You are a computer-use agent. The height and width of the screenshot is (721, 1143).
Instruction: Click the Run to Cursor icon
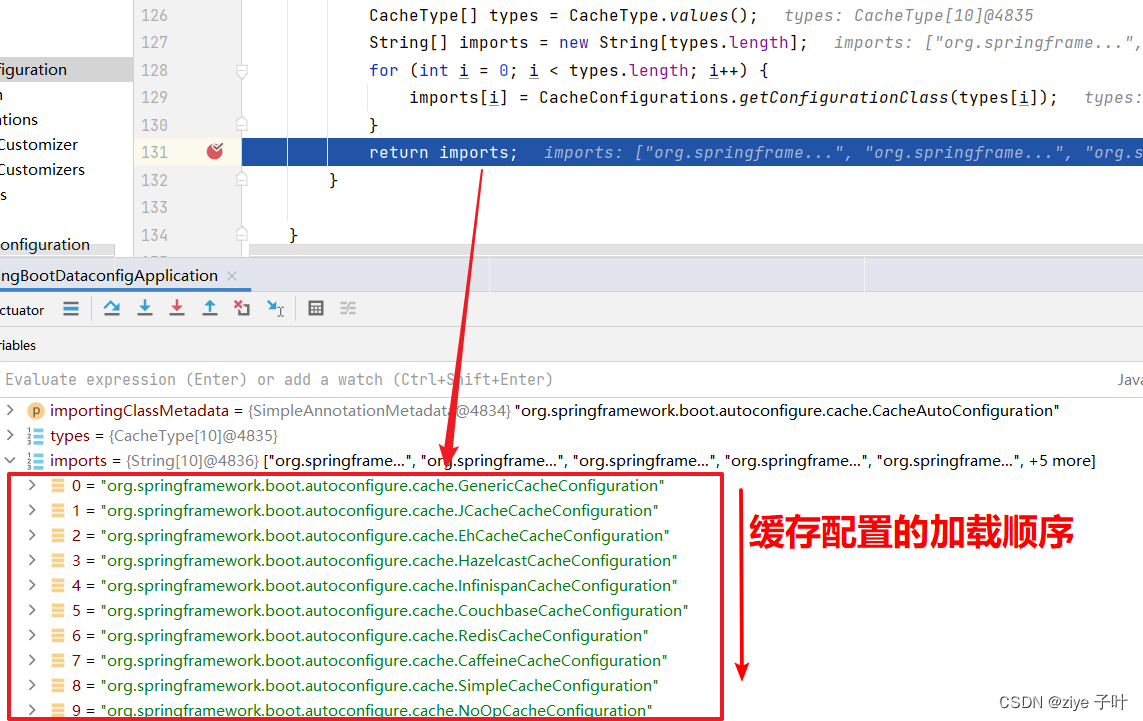276,308
